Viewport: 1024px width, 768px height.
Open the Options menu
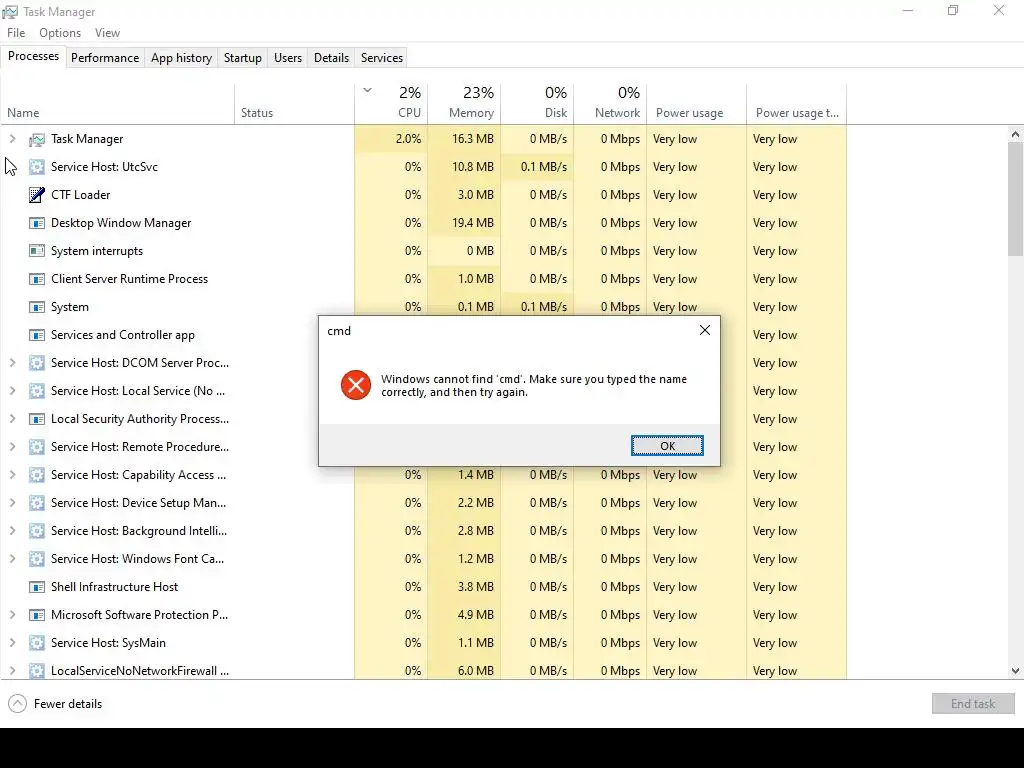tap(60, 33)
